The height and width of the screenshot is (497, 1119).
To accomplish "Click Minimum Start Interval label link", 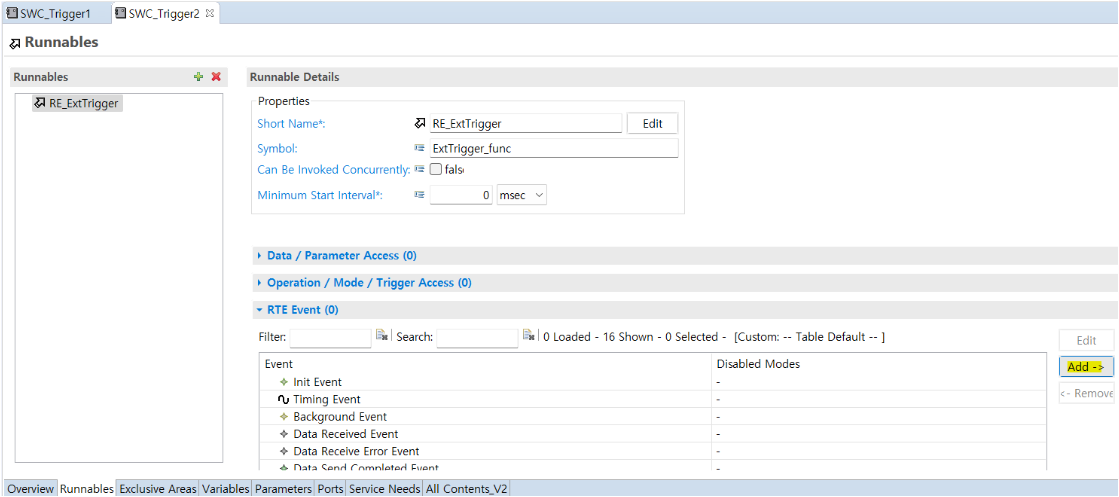I will [320, 195].
